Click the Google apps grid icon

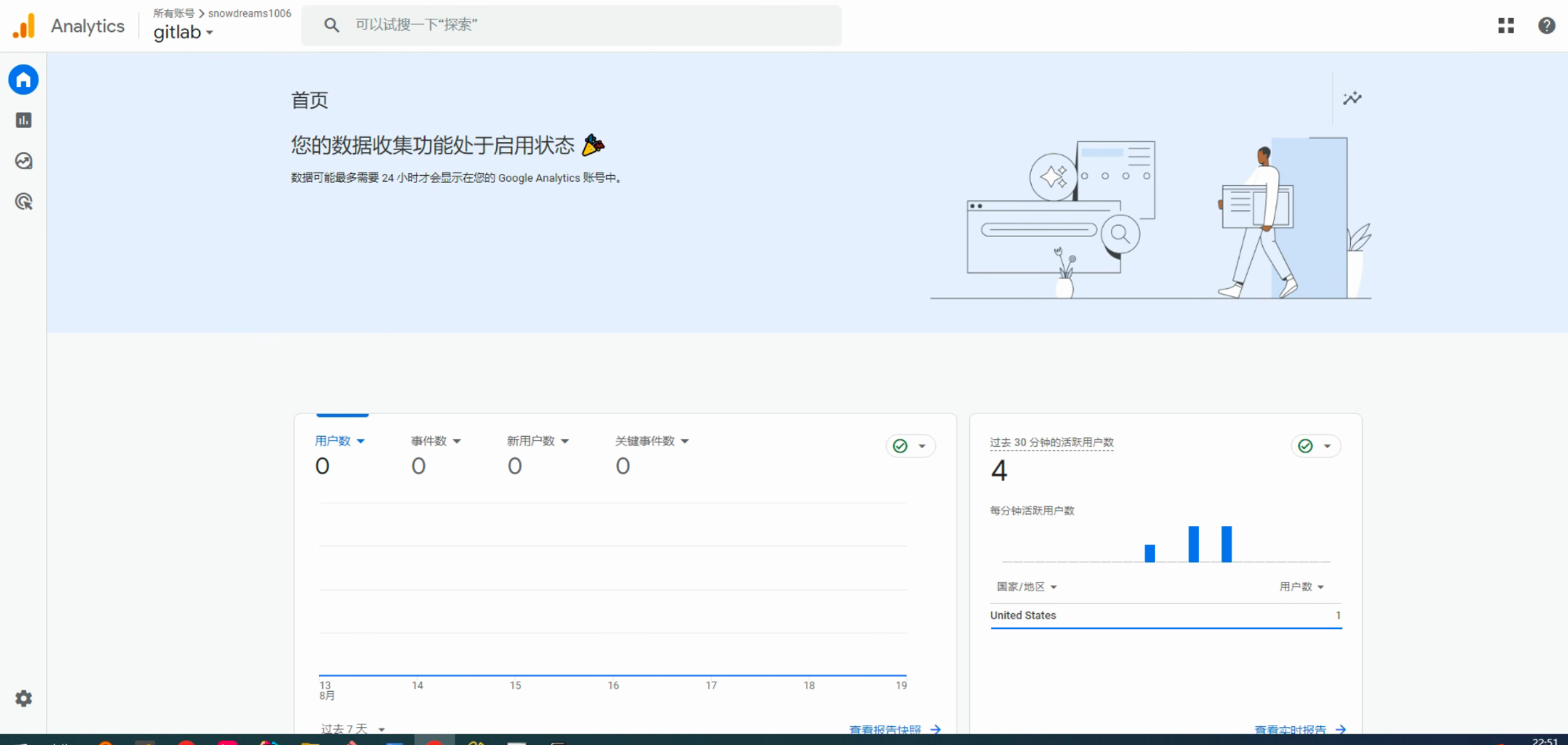[1506, 25]
